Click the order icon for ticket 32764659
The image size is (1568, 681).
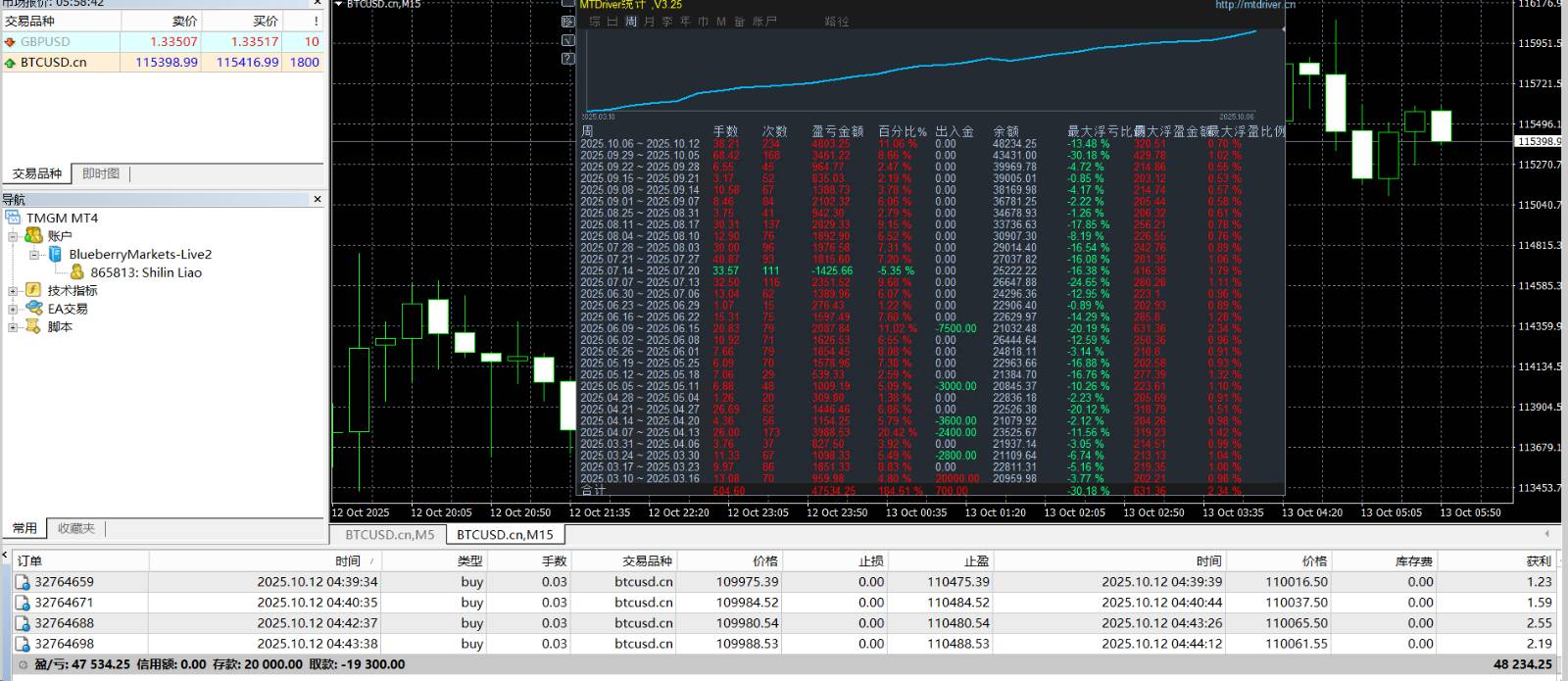(23, 582)
